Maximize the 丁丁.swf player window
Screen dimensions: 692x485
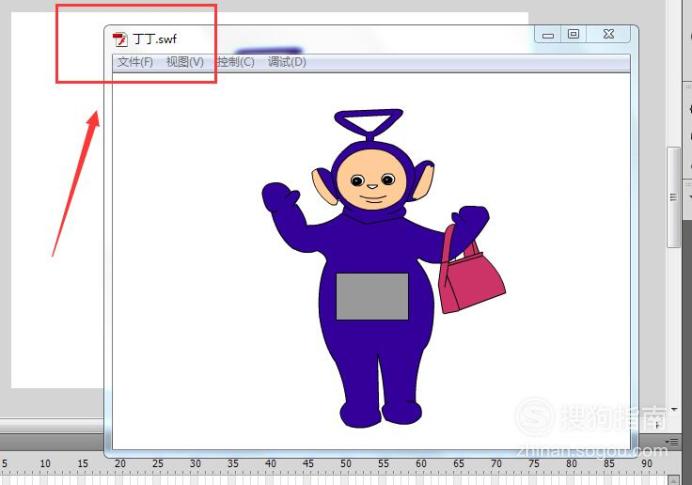coord(573,34)
